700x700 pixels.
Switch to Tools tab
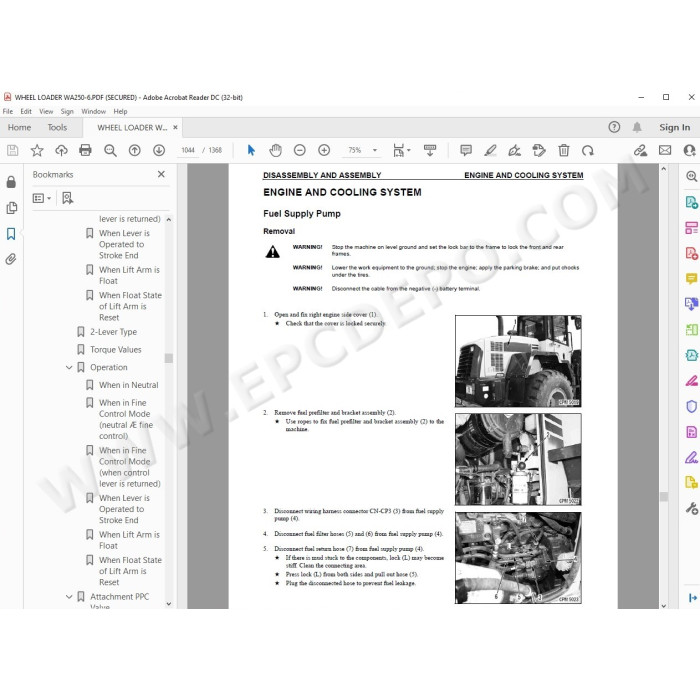pos(57,127)
